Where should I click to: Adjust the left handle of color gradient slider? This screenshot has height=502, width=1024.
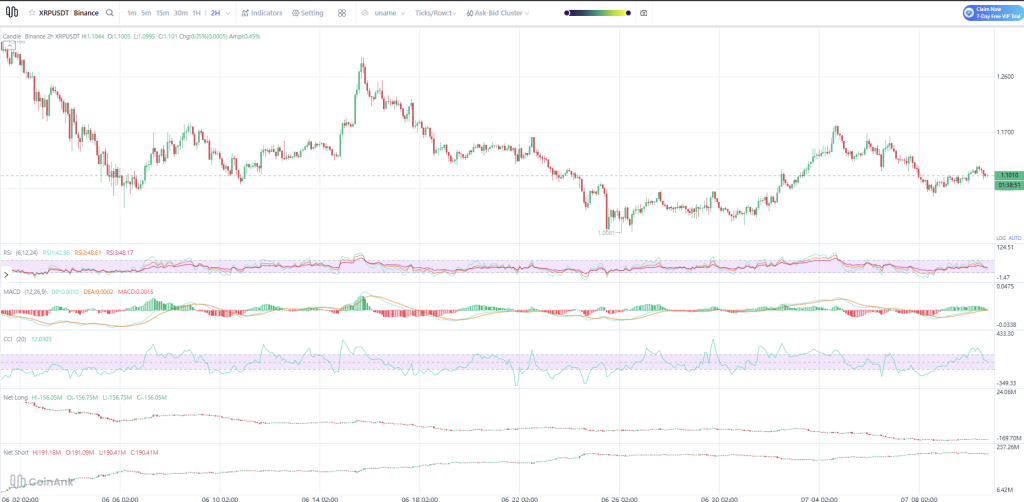coord(567,13)
